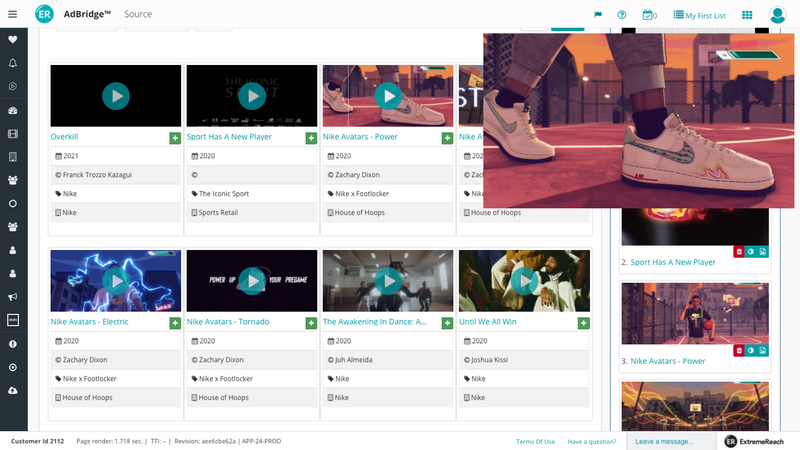Open The Awakening In Dance title link

[x=375, y=322]
